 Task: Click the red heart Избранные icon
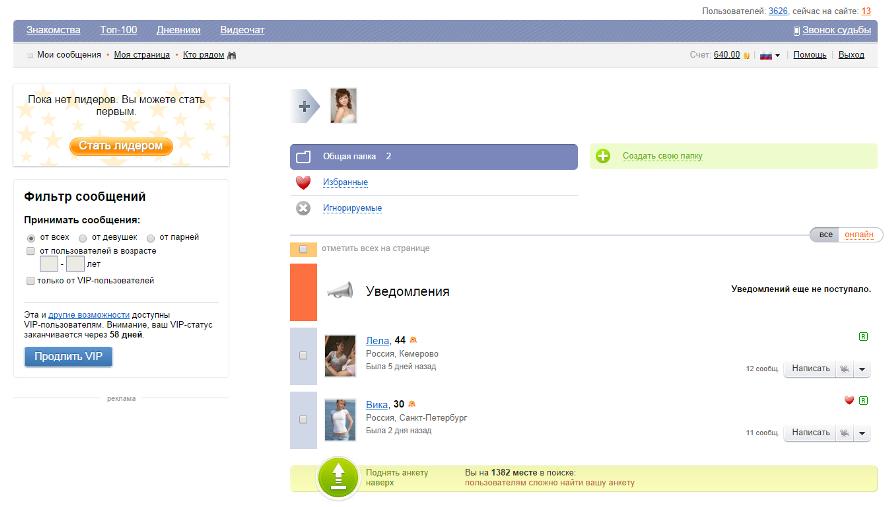tap(304, 182)
